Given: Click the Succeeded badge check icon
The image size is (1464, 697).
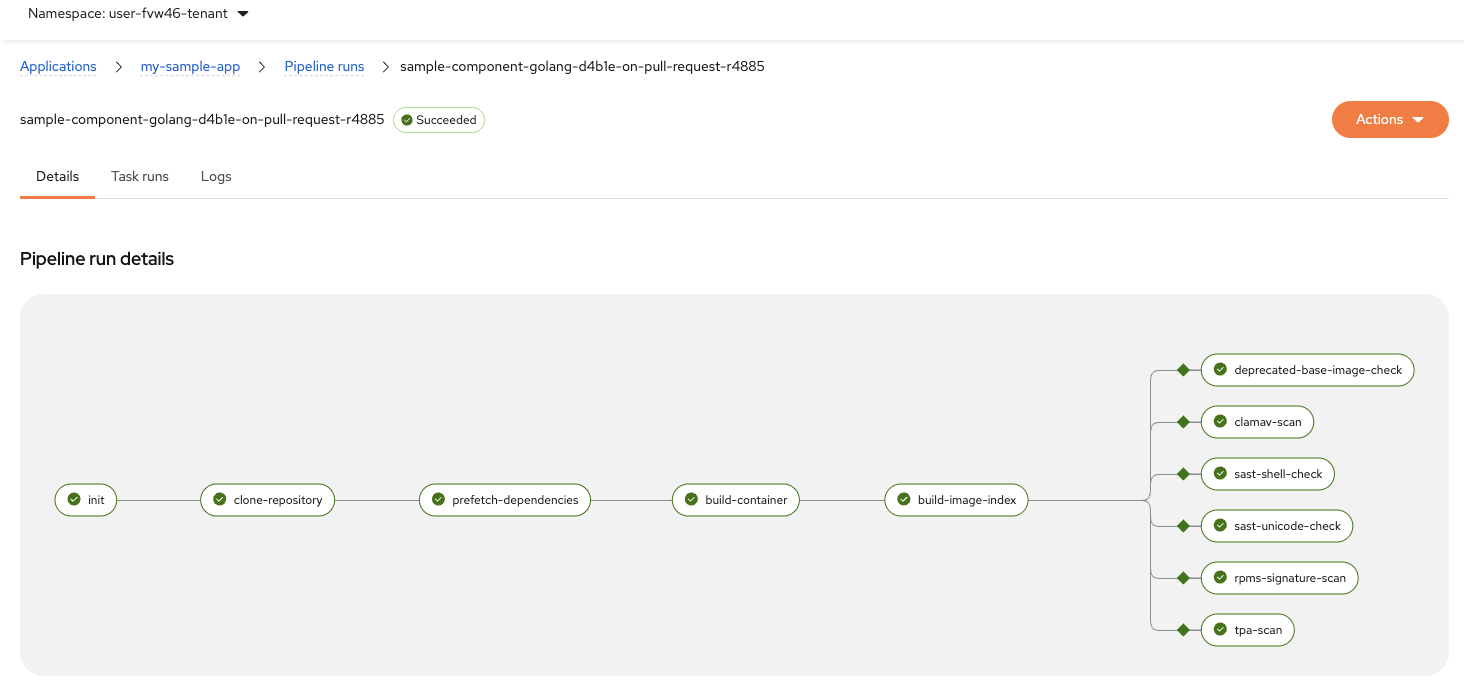Looking at the screenshot, I should tap(407, 120).
